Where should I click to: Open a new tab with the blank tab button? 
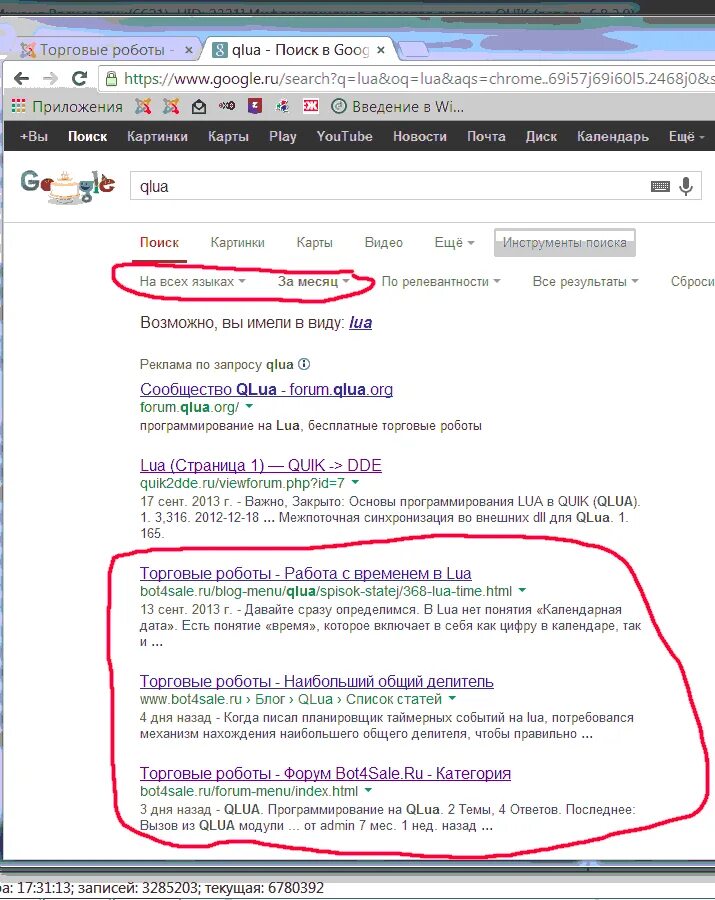pos(413,51)
